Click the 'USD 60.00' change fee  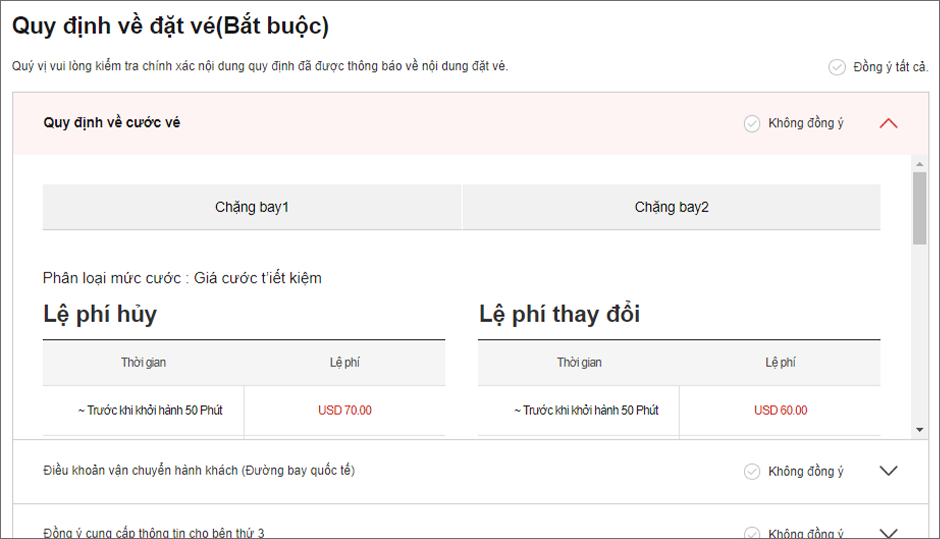781,411
